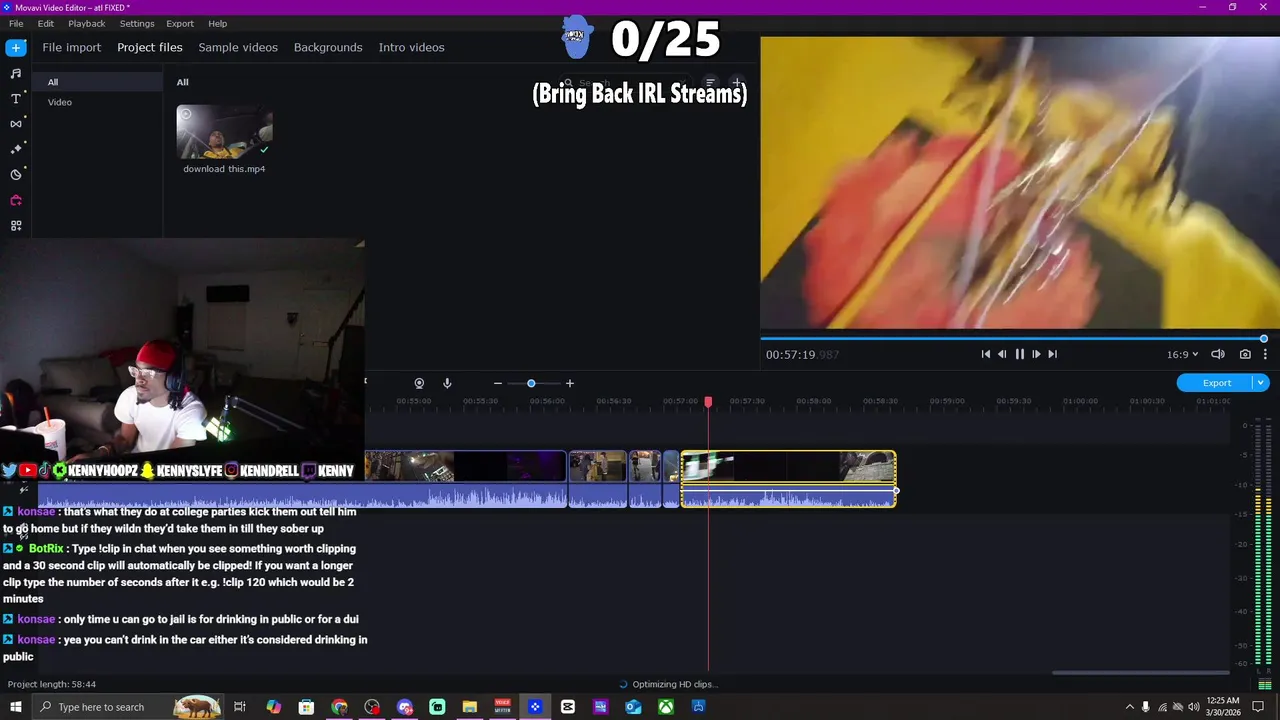Open the Windows notification center
Viewport: 1280px width, 720px height.
(1259, 707)
